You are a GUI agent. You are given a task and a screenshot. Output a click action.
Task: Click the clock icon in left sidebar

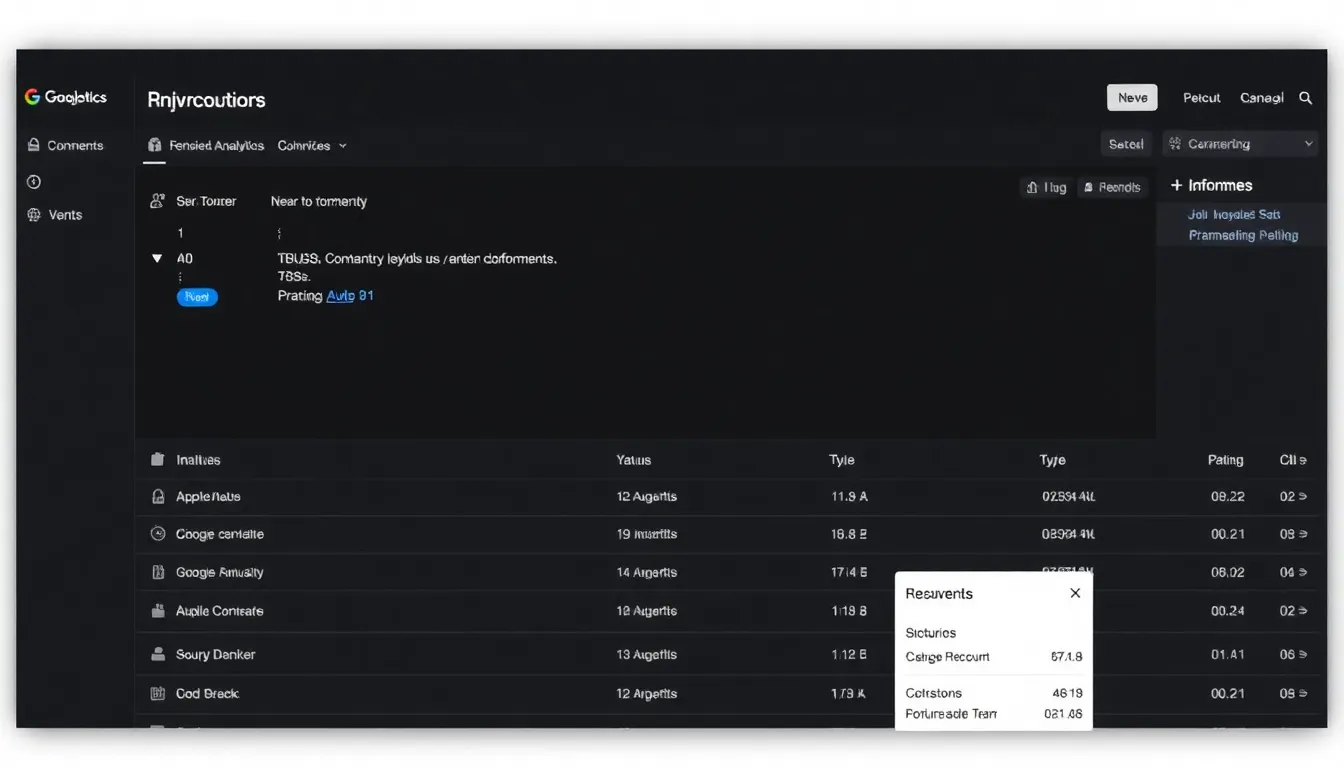pyautogui.click(x=34, y=182)
